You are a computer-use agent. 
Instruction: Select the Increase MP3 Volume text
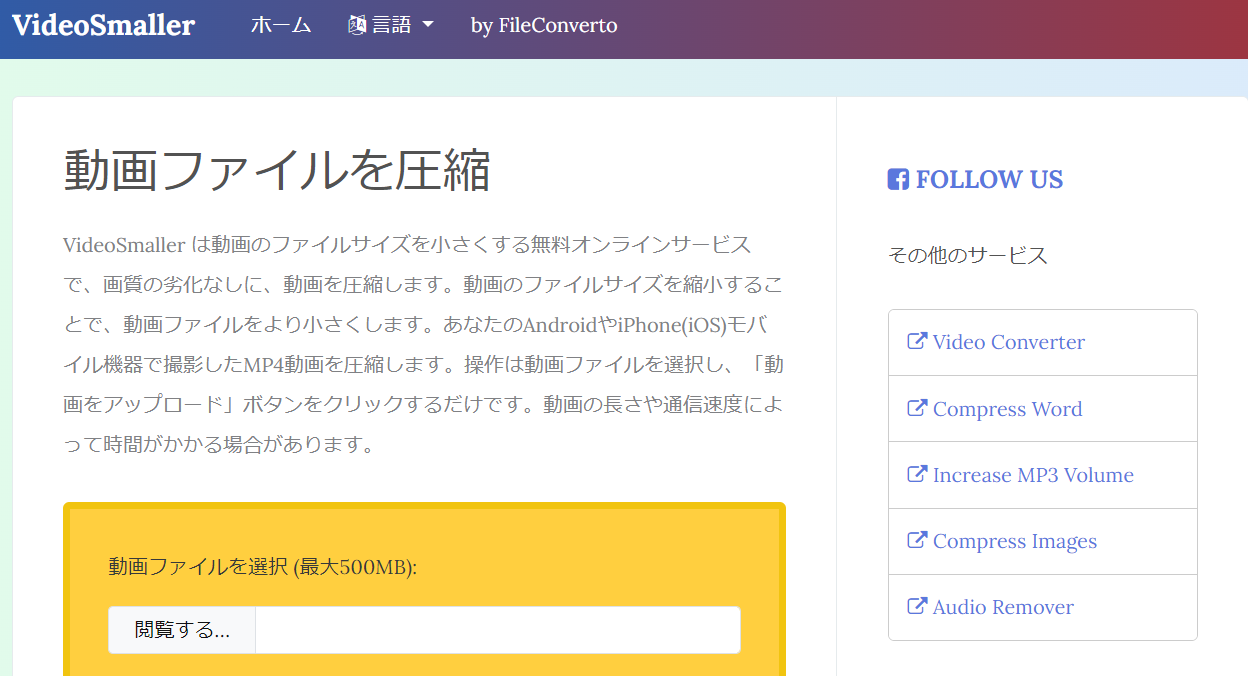coord(1033,475)
